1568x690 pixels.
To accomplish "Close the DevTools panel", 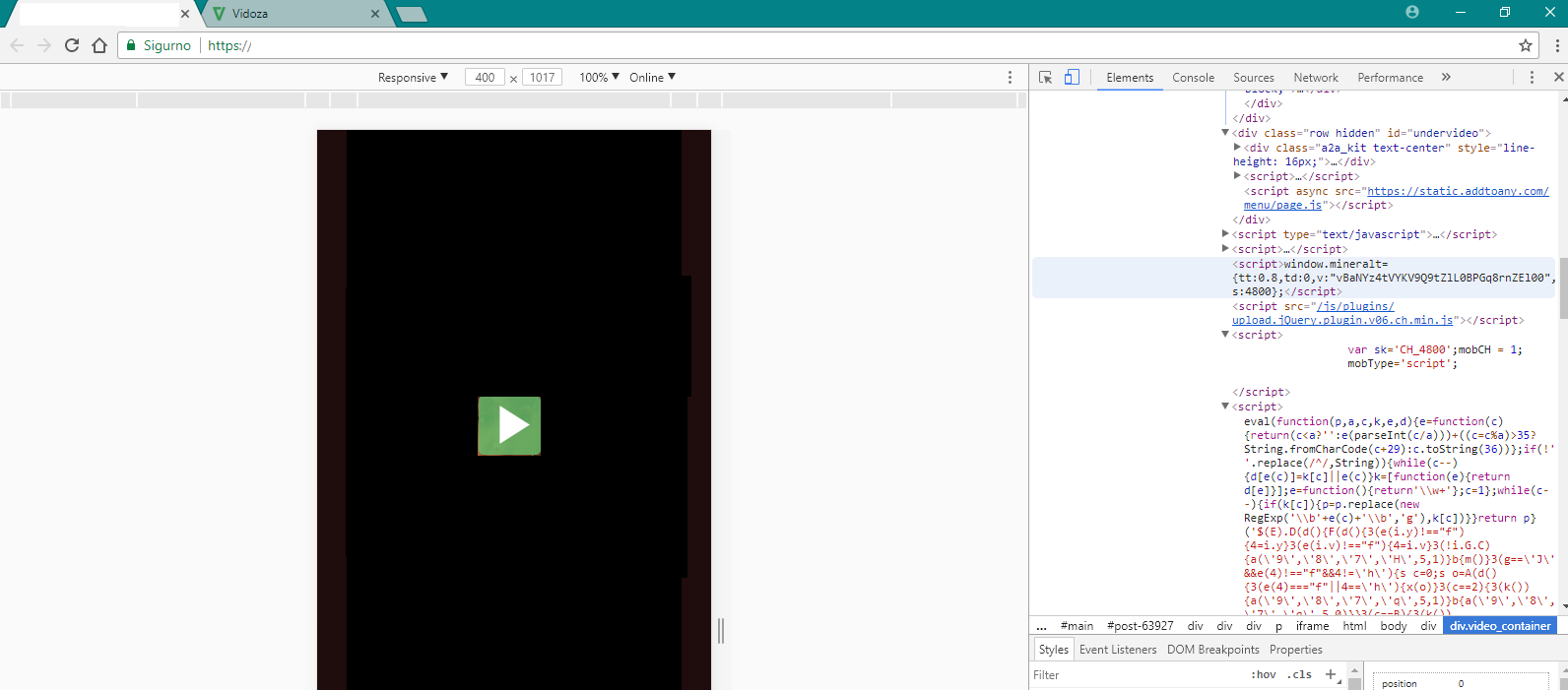I will 1558,77.
